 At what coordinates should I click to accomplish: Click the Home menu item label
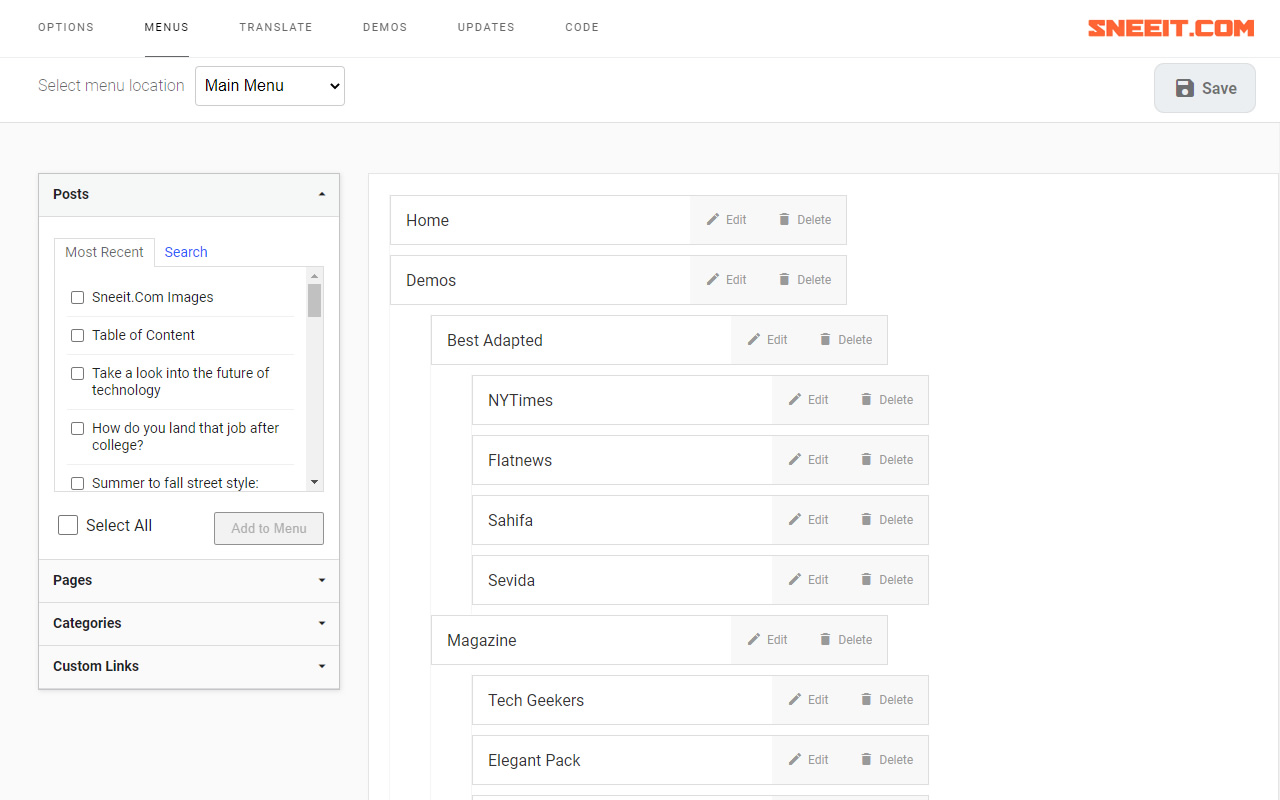(x=427, y=220)
